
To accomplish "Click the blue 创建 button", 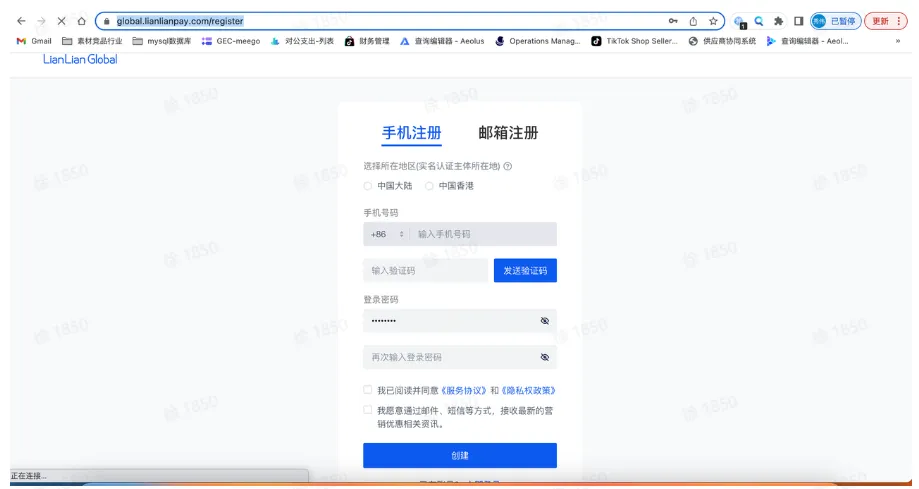I will (460, 456).
